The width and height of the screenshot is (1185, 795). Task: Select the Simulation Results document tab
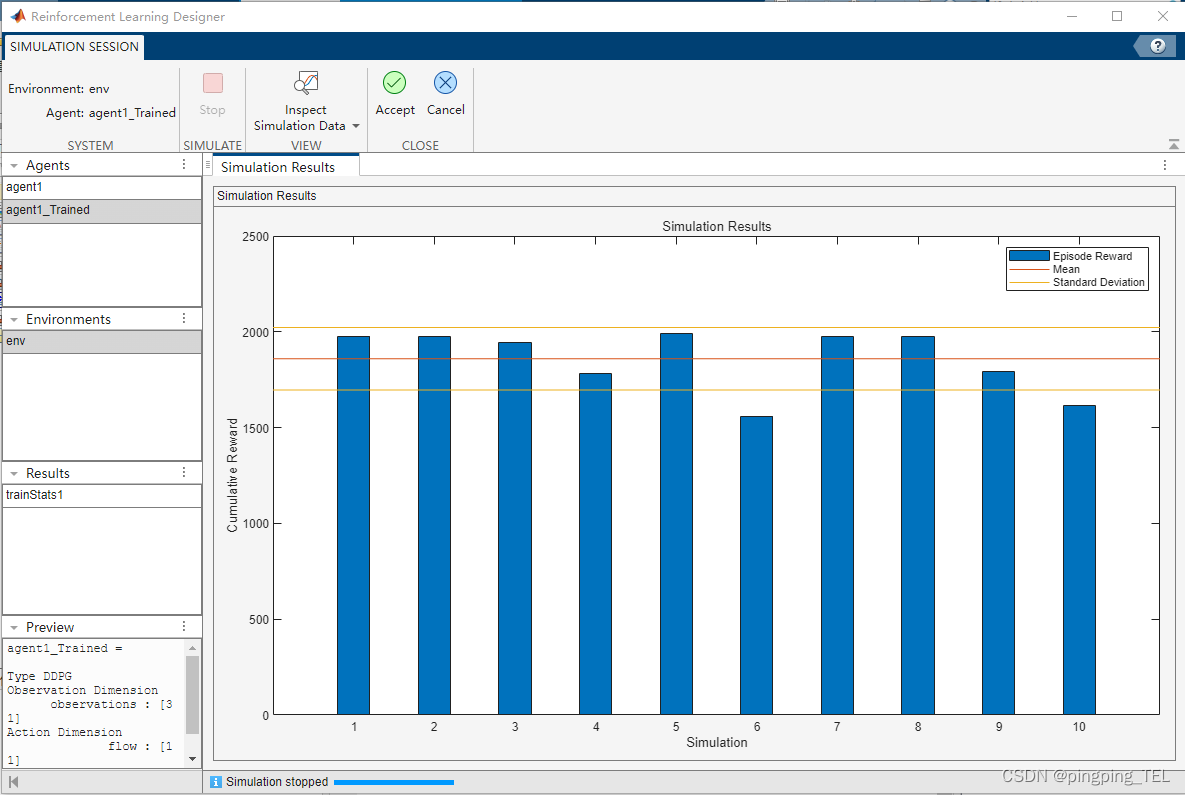click(278, 167)
